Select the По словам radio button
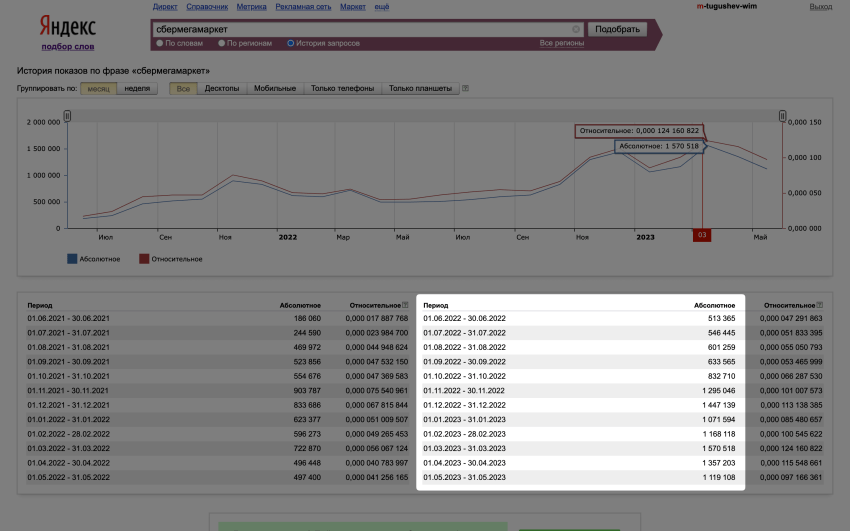This screenshot has width=850, height=531. [159, 43]
